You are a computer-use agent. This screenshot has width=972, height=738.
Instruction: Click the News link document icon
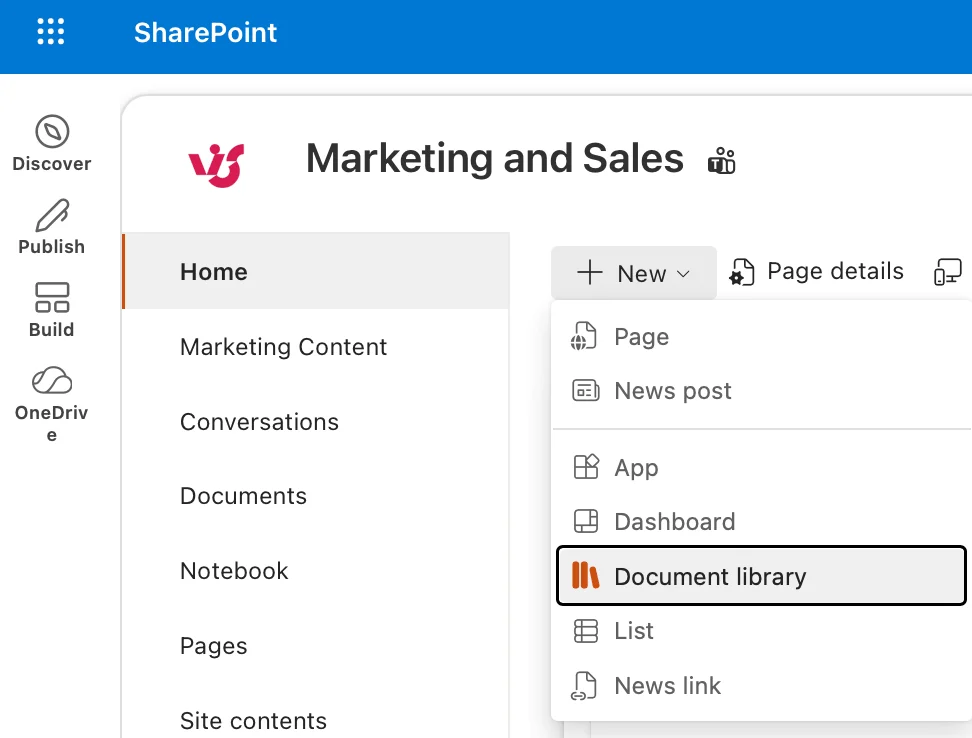click(x=584, y=686)
